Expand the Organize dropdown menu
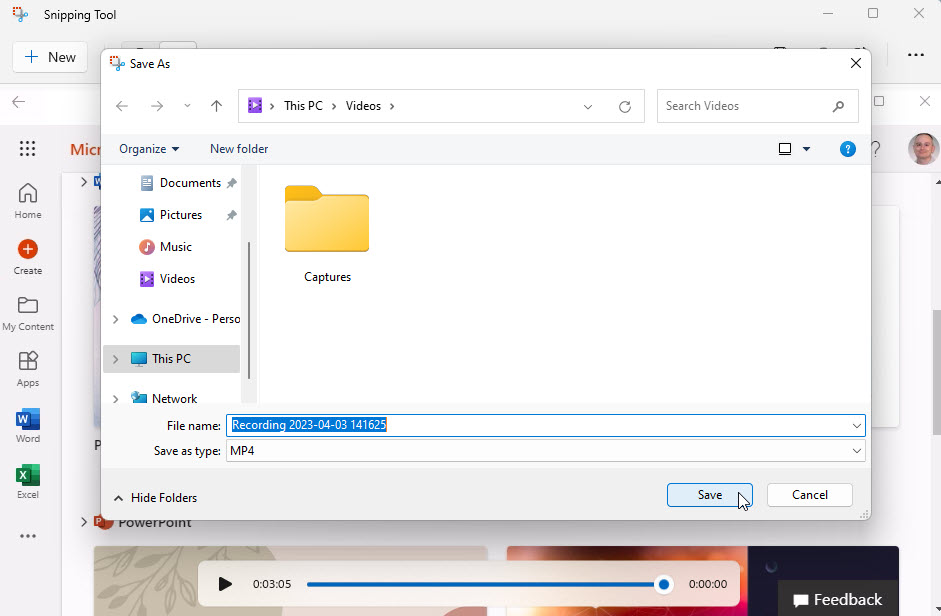The height and width of the screenshot is (616, 941). point(148,148)
